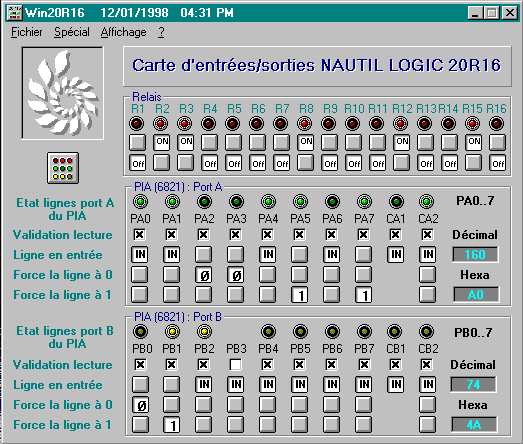Click relay R1 red LED indicator
This screenshot has height=444, width=523.
137,124
